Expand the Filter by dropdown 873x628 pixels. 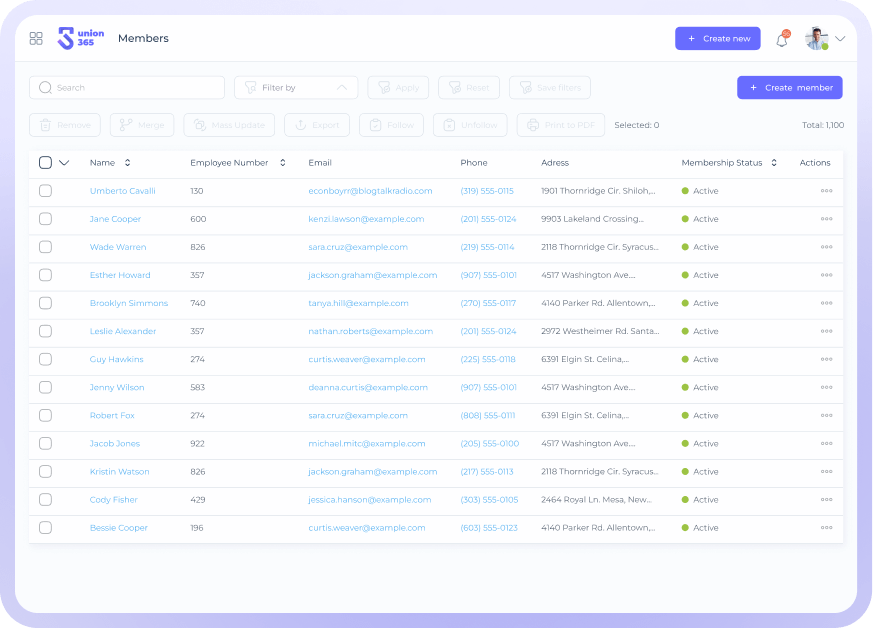(296, 88)
